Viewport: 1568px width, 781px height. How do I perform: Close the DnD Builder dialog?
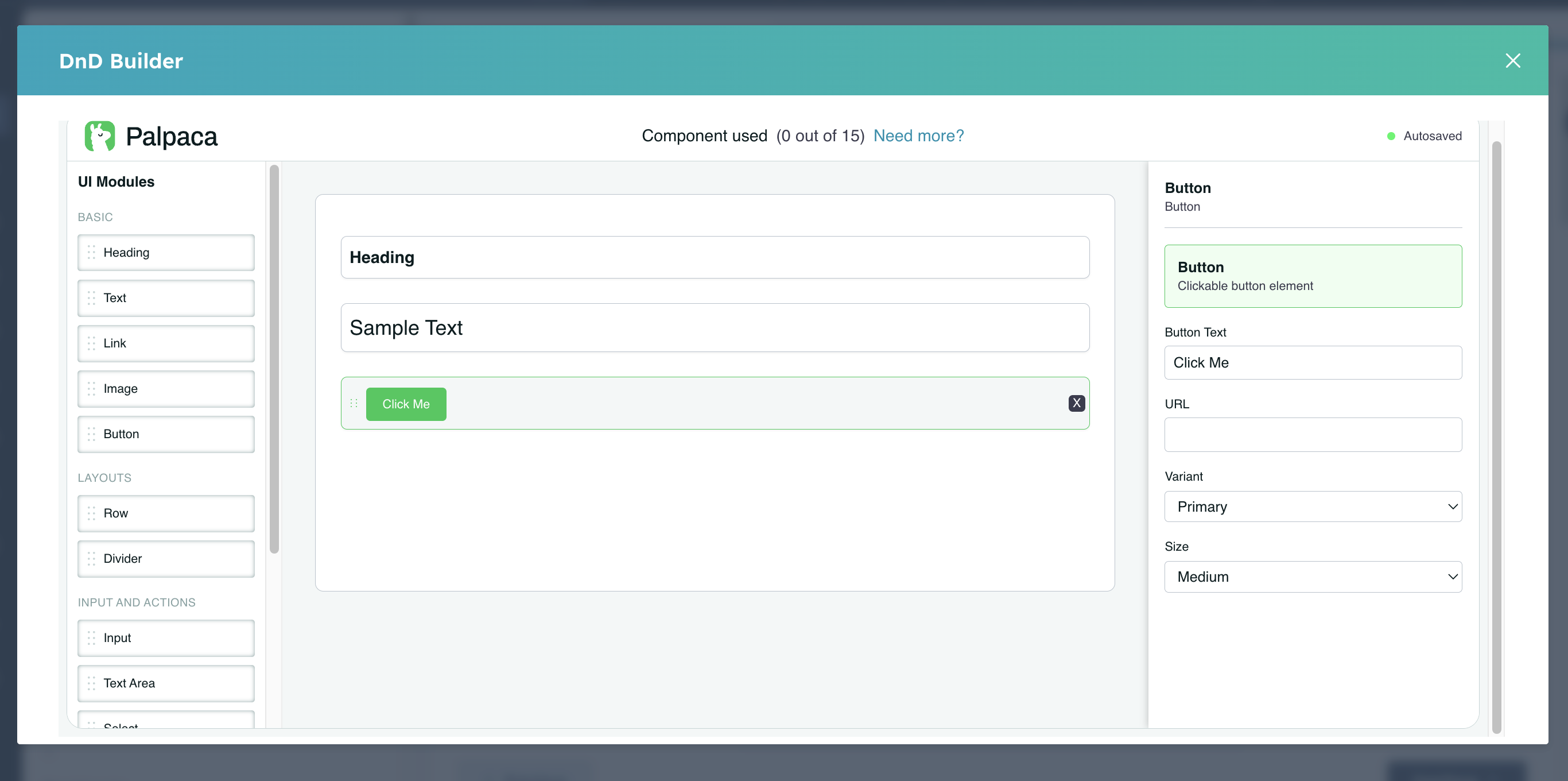tap(1512, 61)
